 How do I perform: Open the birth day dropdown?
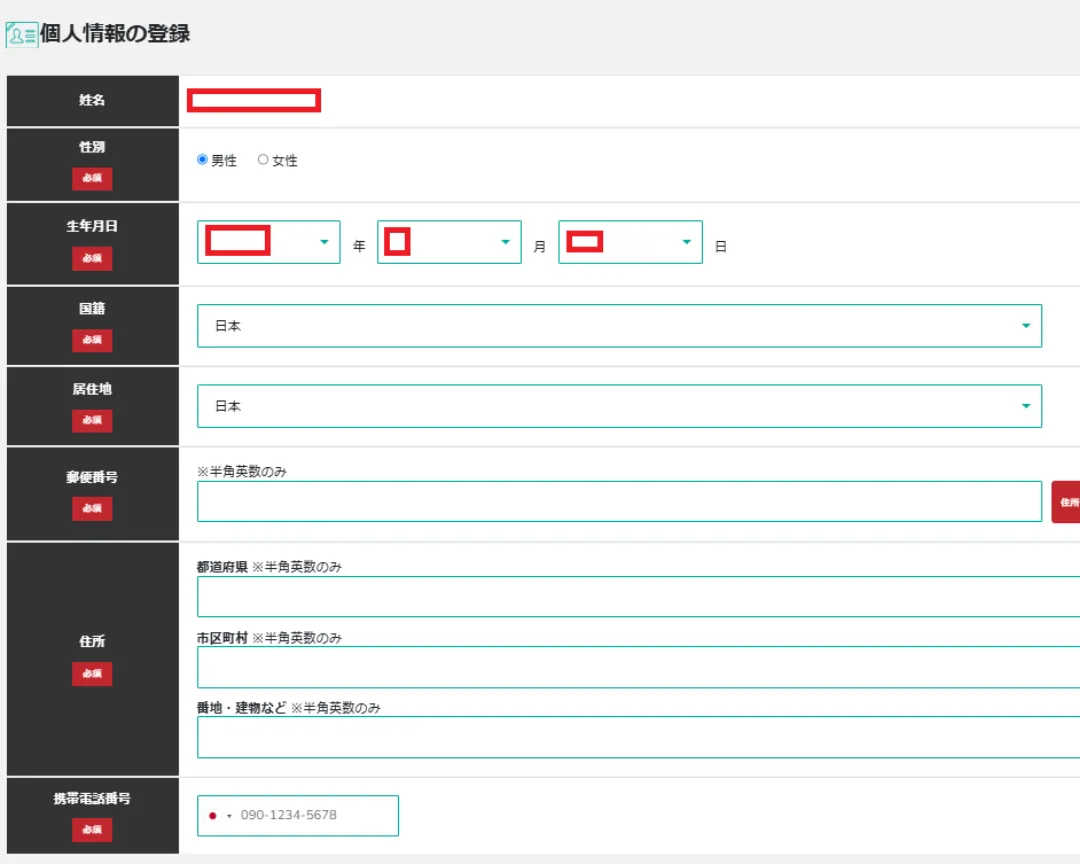(630, 242)
